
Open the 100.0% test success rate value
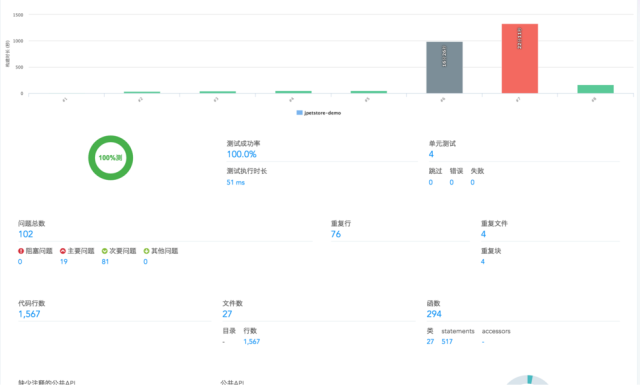tap(242, 154)
